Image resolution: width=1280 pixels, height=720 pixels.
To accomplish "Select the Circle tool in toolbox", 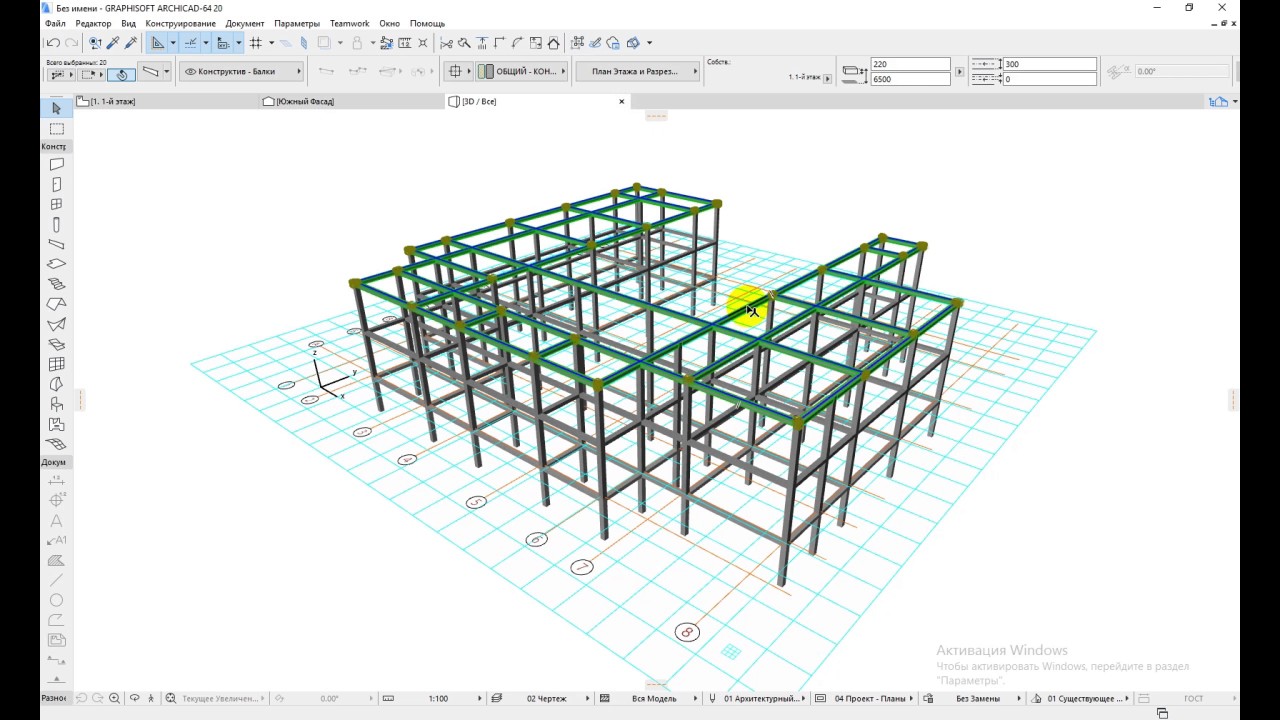I will tap(56, 600).
